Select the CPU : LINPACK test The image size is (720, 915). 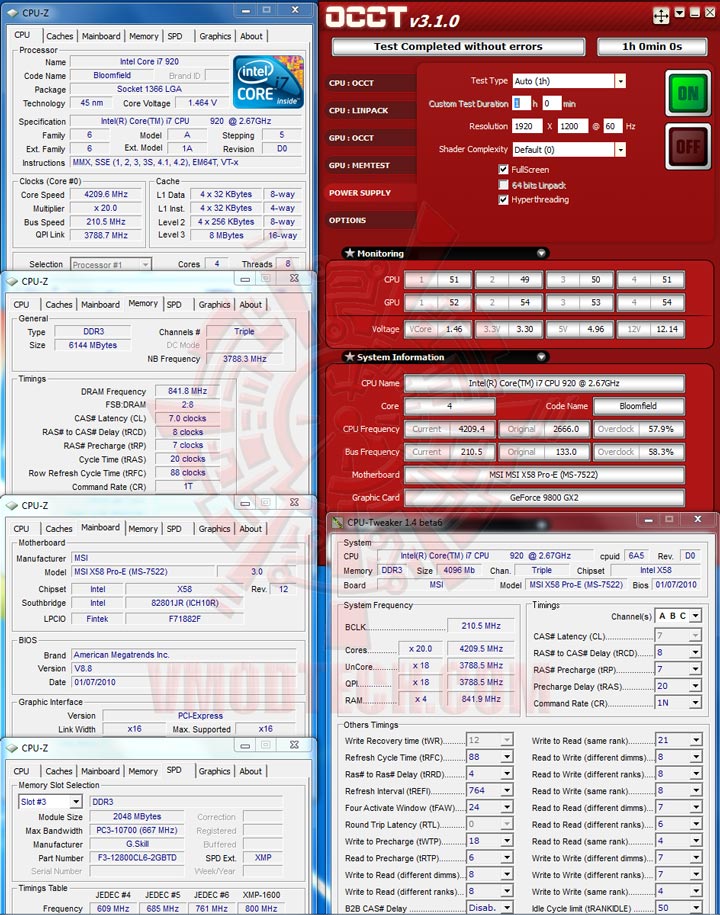pos(371,110)
